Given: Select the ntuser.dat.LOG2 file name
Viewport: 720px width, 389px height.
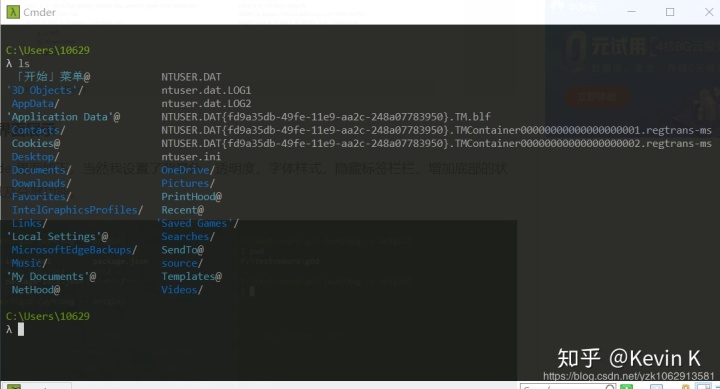Looking at the screenshot, I should [206, 103].
